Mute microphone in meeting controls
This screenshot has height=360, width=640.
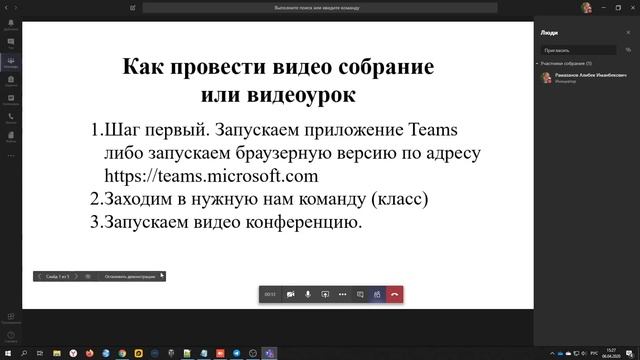pyautogui.click(x=308, y=294)
